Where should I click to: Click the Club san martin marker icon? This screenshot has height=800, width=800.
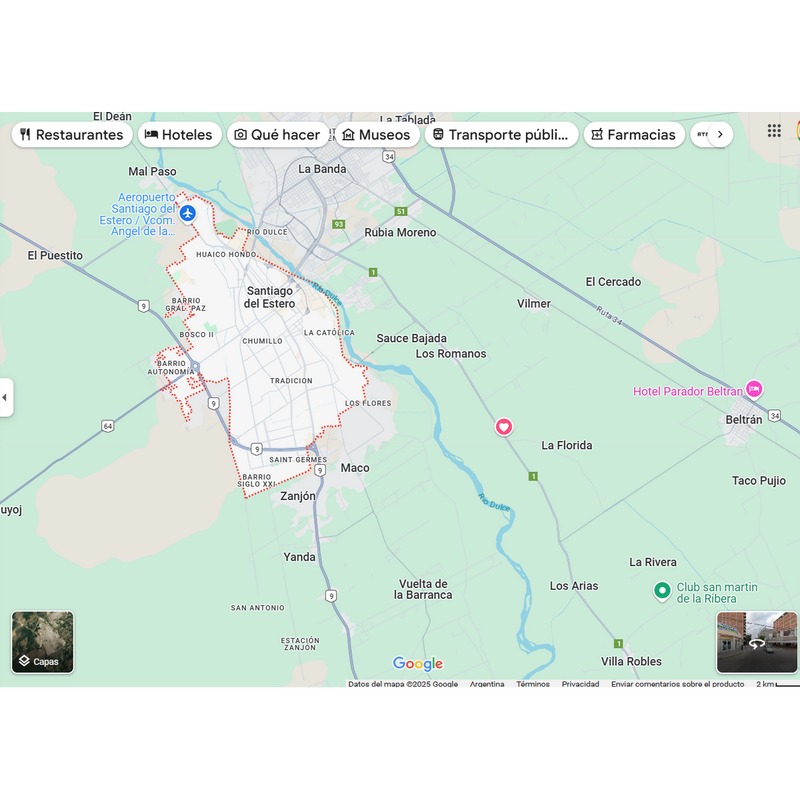coord(662,591)
